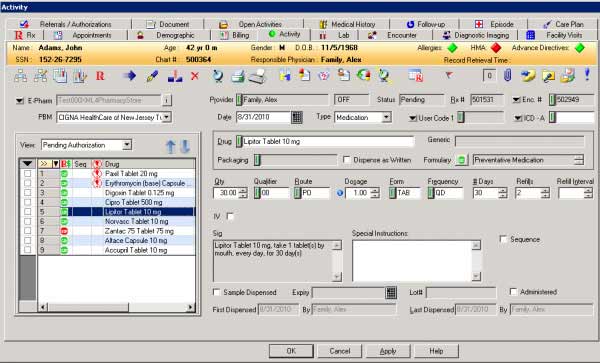Image resolution: width=600 pixels, height=363 pixels.
Task: Enable the Sequence checkbox
Action: tap(504, 239)
